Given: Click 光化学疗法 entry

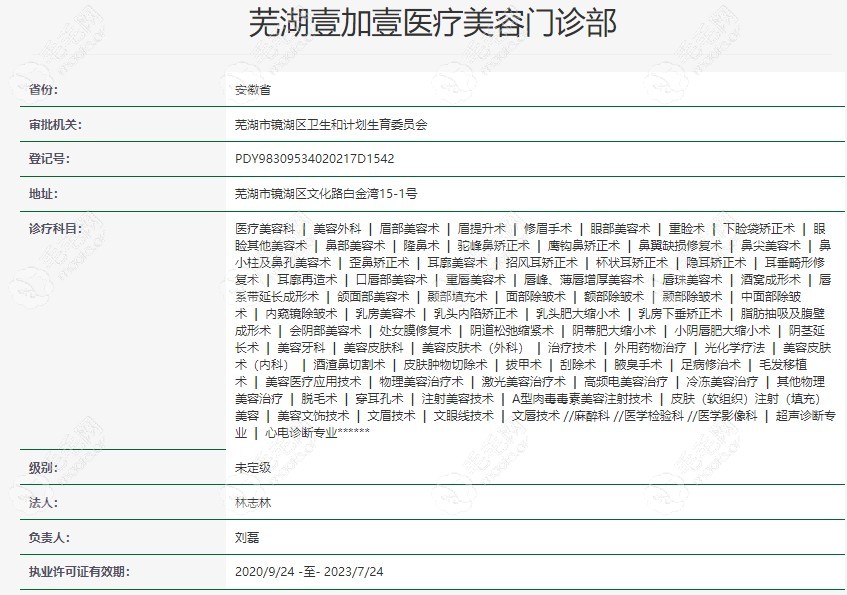Looking at the screenshot, I should (735, 348).
